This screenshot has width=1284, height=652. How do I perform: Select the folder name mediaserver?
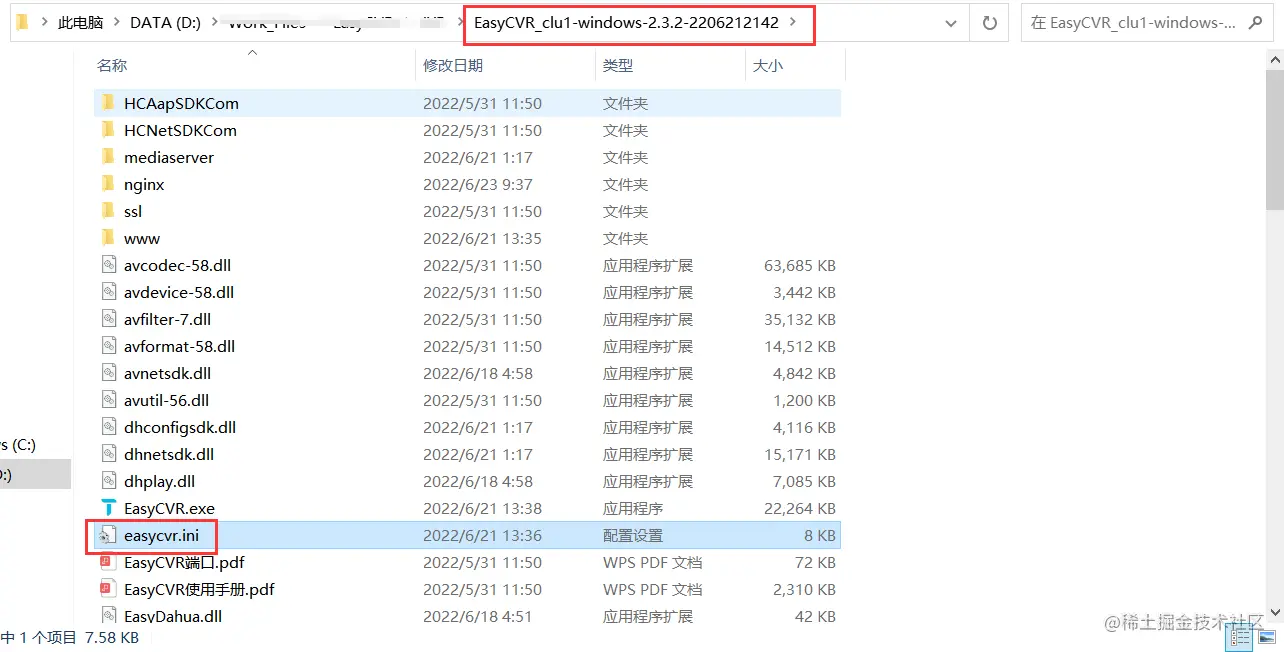tap(168, 157)
